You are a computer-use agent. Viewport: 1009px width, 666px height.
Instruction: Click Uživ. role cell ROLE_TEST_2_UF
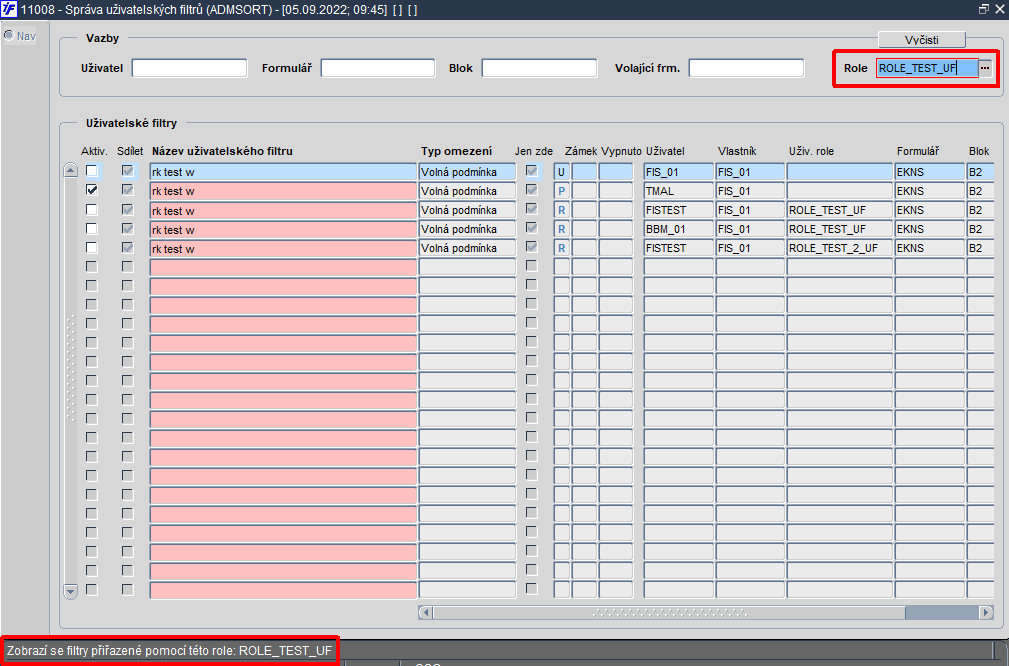[840, 248]
